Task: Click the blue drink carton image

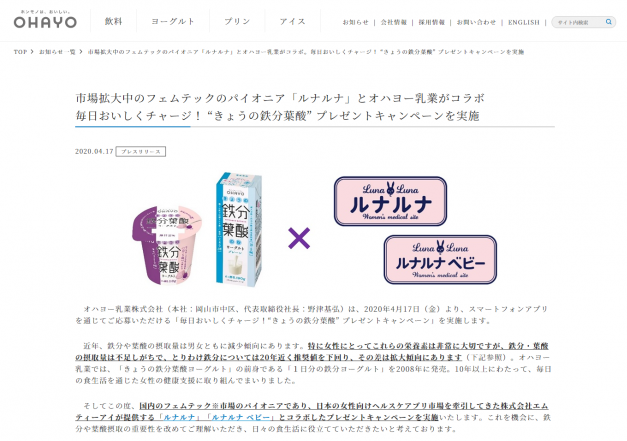Action: click(239, 229)
